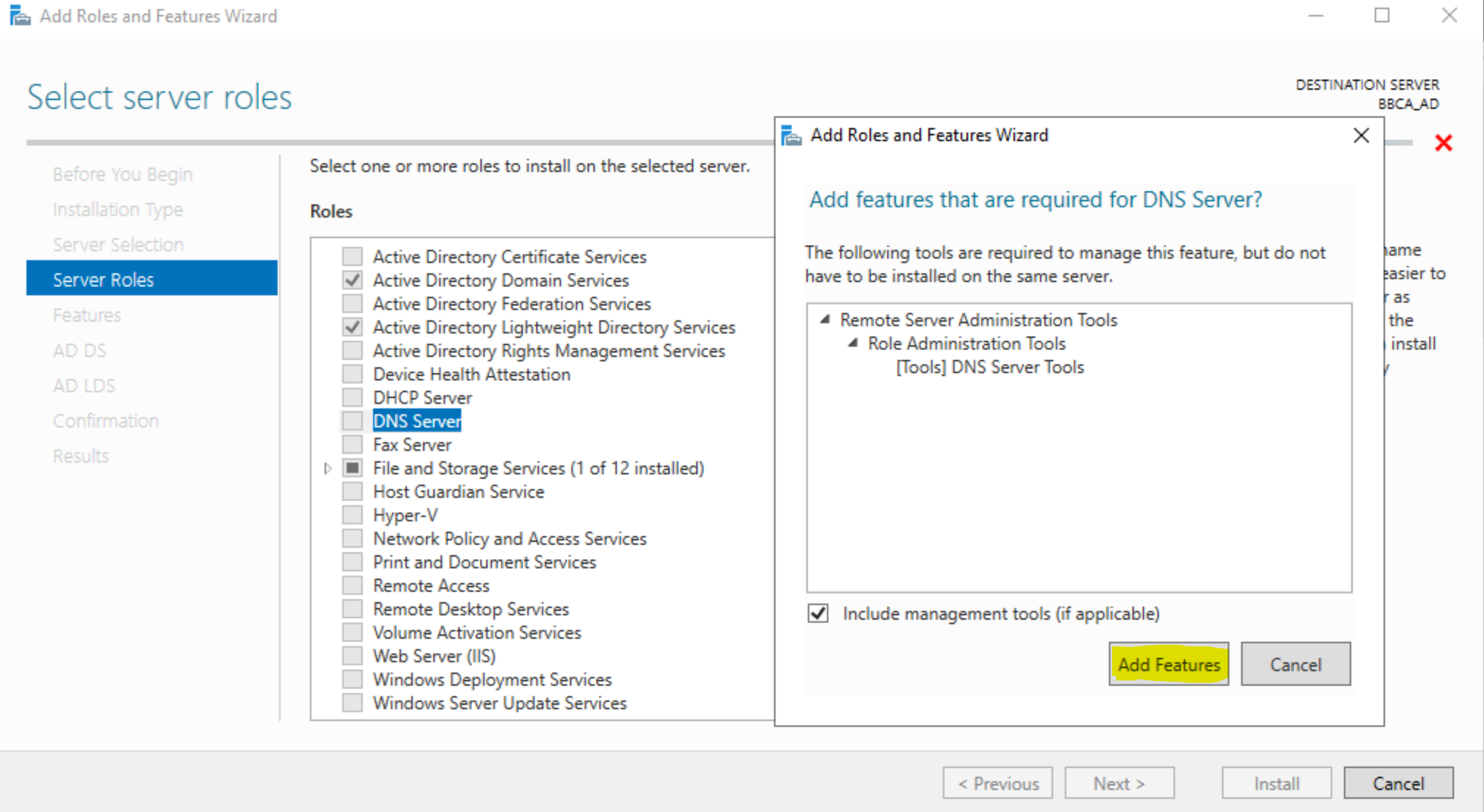Select the Server Roles step
The width and height of the screenshot is (1484, 812).
152,278
